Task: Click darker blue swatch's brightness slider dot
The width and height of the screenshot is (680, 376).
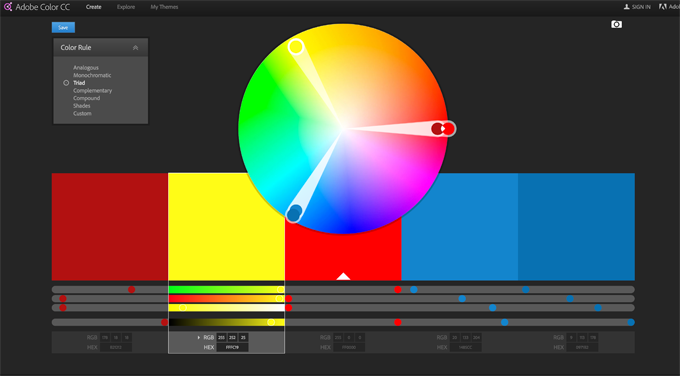Action: click(x=631, y=322)
